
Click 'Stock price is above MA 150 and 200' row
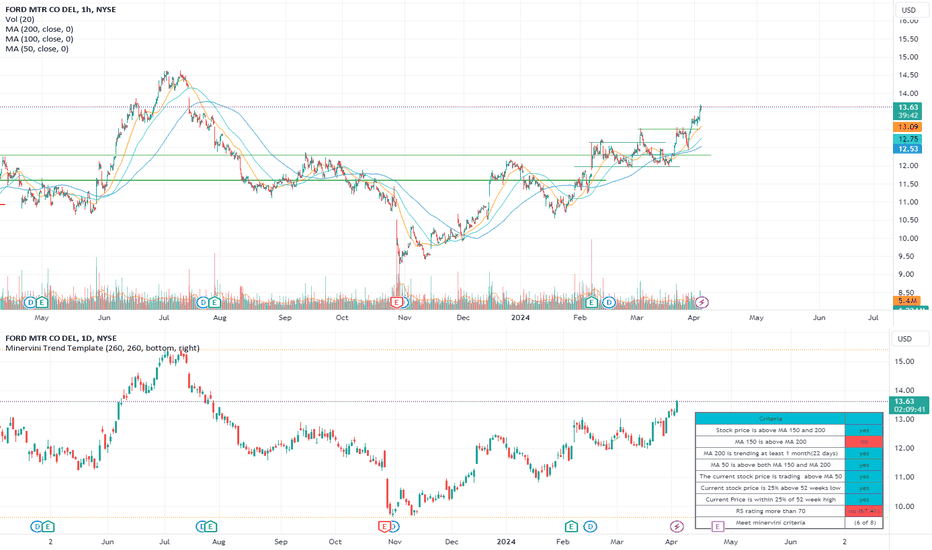click(770, 430)
